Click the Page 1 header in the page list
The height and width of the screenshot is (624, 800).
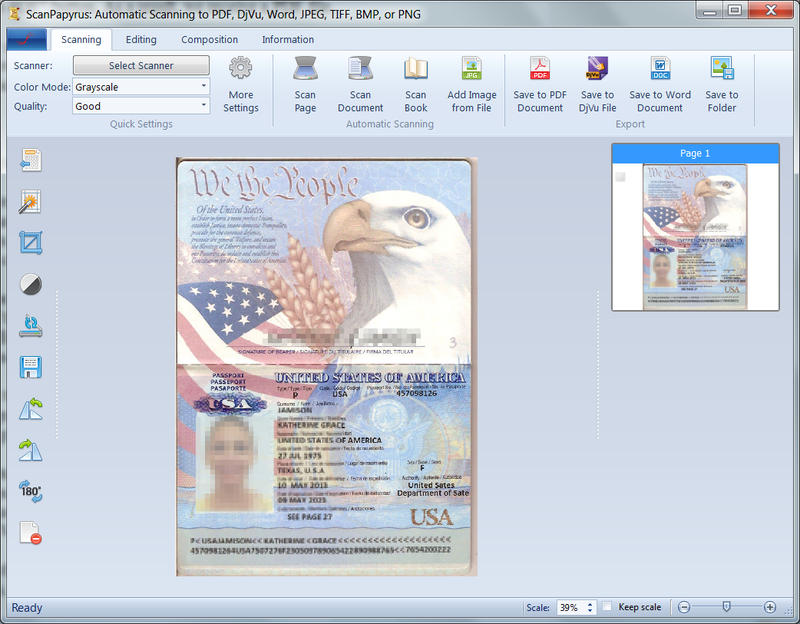(x=695, y=153)
